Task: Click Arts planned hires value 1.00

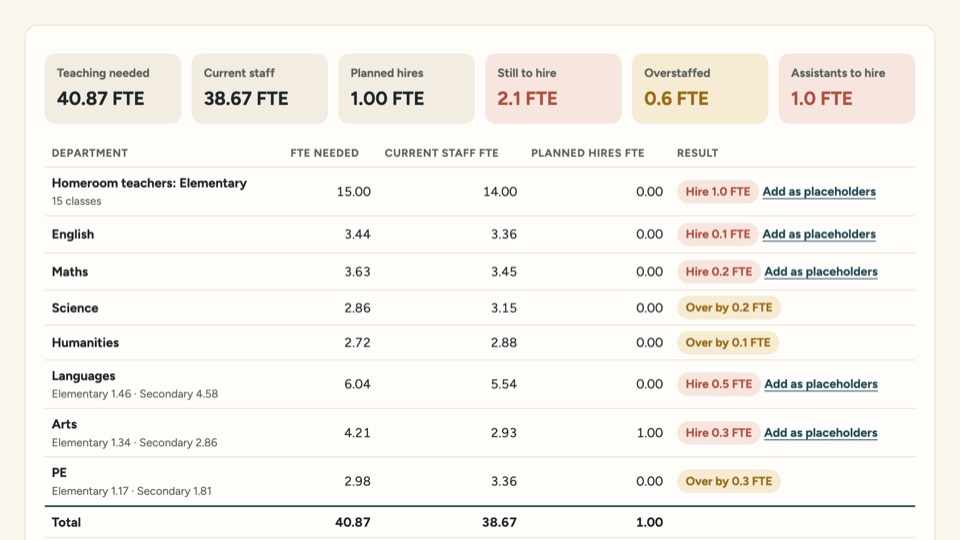Action: (x=650, y=433)
